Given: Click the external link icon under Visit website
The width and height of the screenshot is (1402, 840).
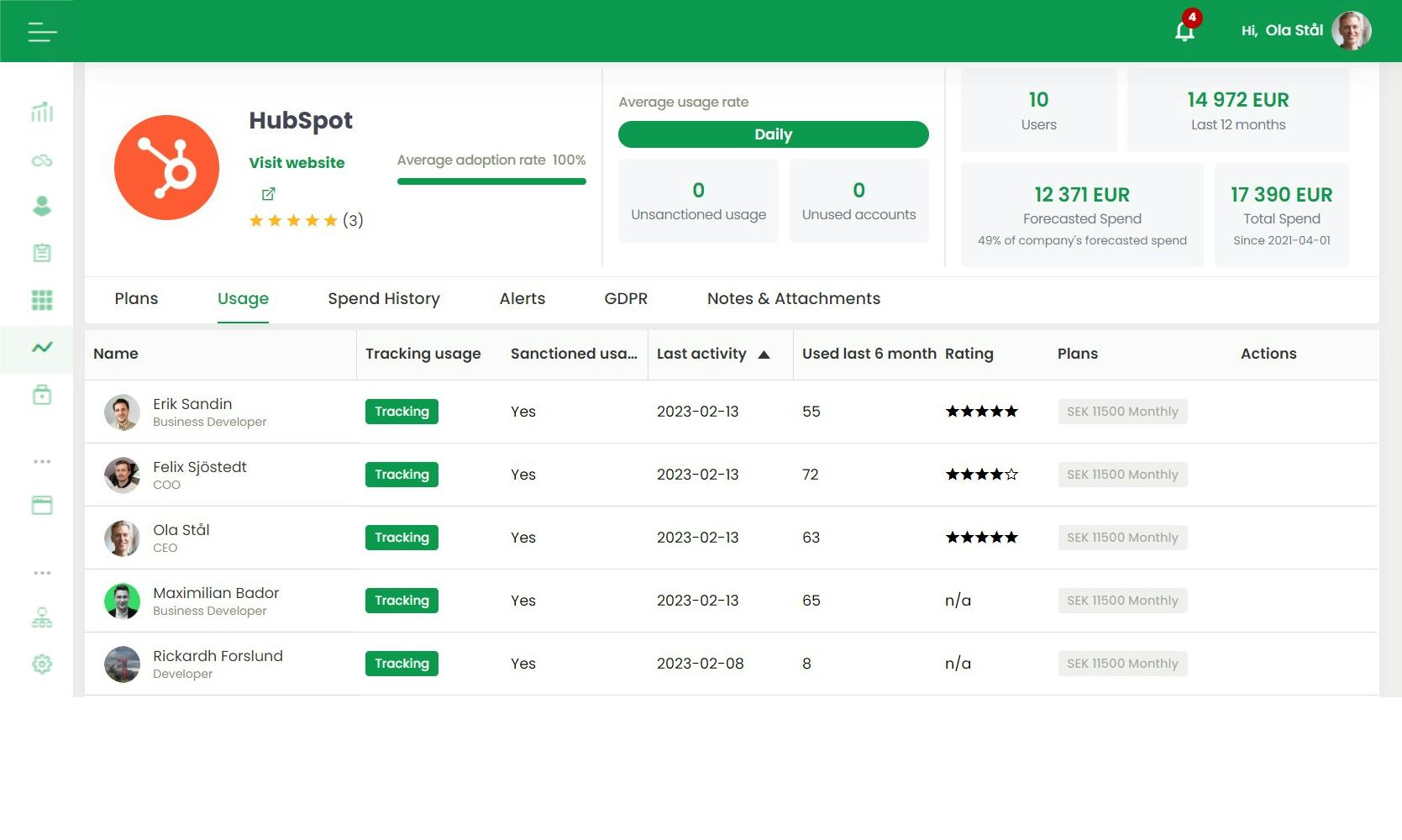Looking at the screenshot, I should tap(268, 194).
